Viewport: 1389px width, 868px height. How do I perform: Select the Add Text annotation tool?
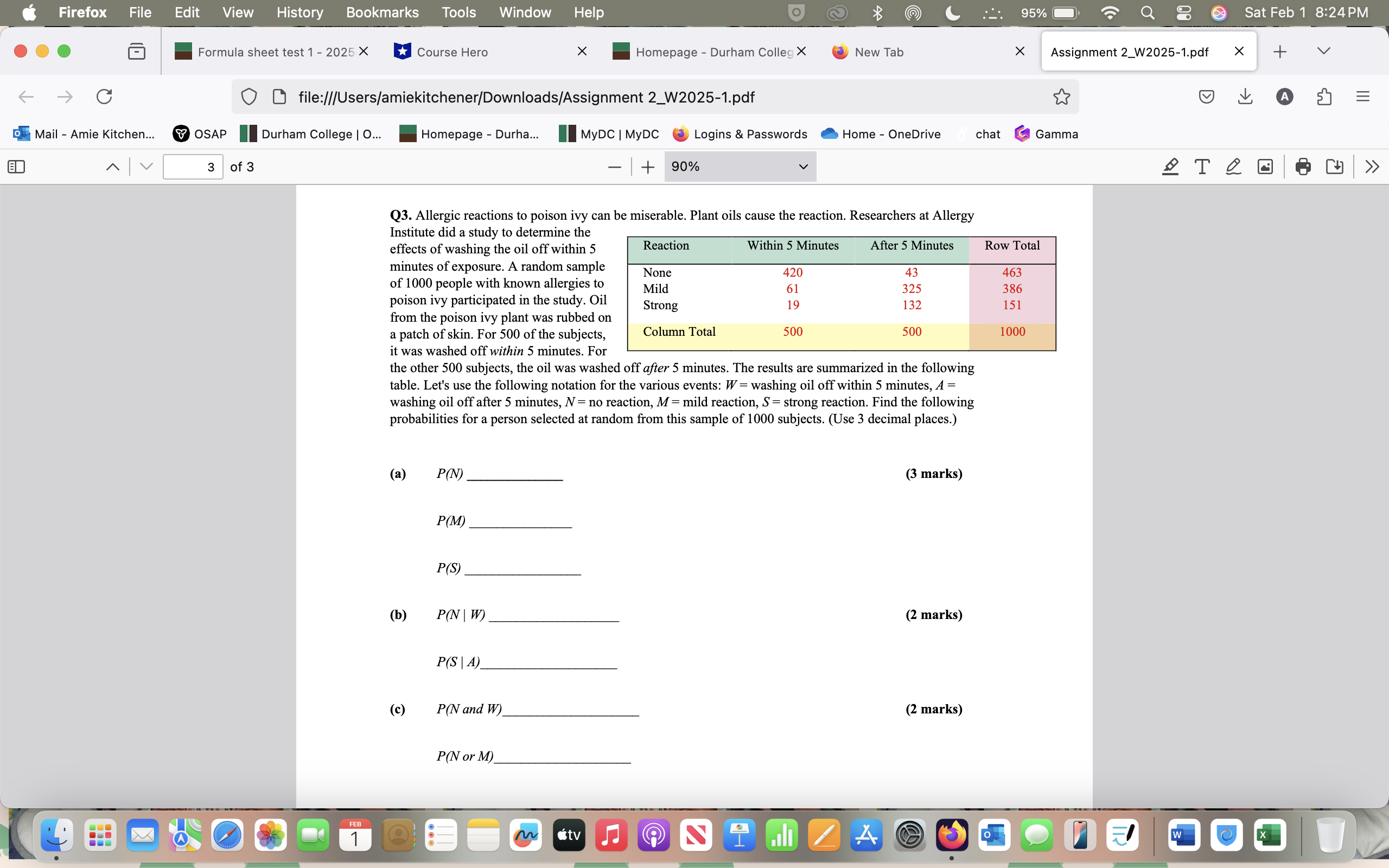[1202, 167]
